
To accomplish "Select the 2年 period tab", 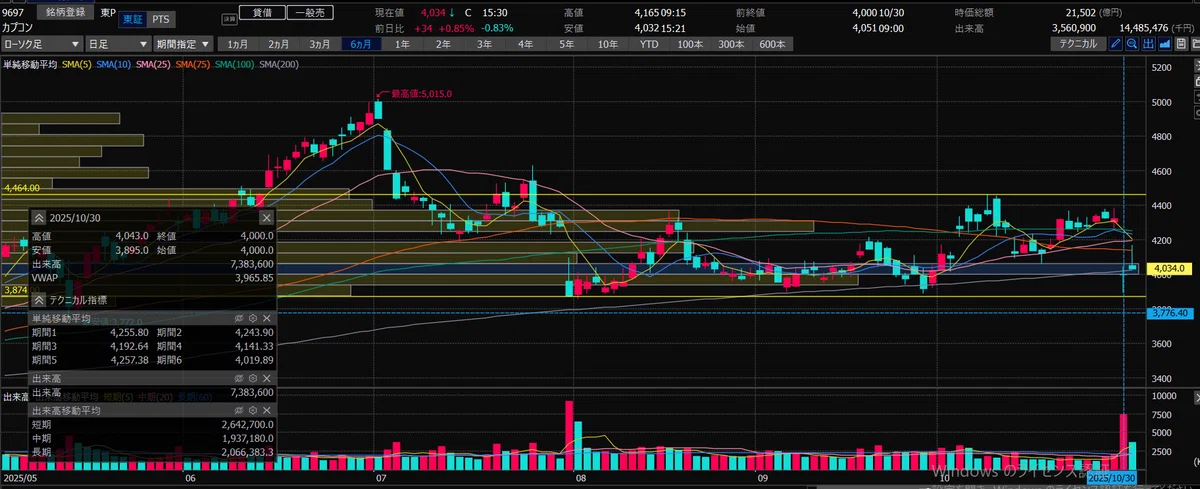I will tap(443, 44).
